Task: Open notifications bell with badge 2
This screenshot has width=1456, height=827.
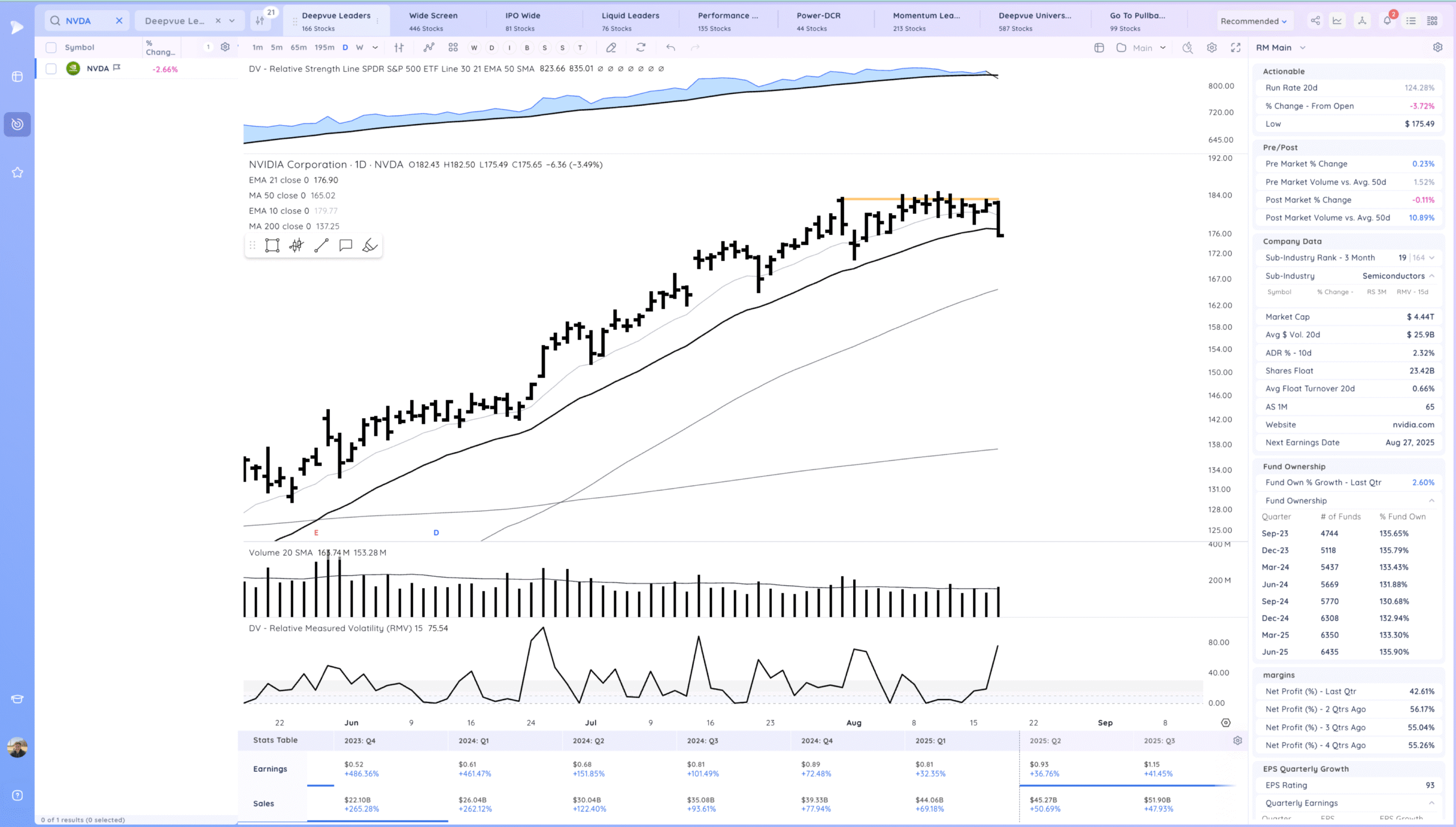Action: [x=1388, y=20]
